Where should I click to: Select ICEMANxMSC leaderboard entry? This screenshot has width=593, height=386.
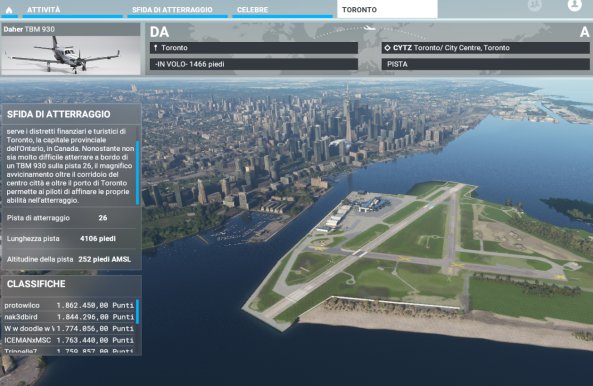pos(69,340)
